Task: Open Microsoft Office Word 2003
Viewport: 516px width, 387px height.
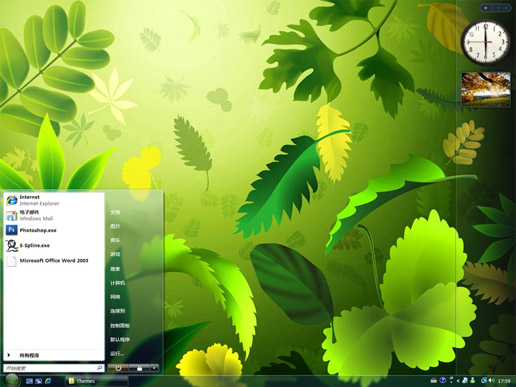Action: [x=53, y=261]
